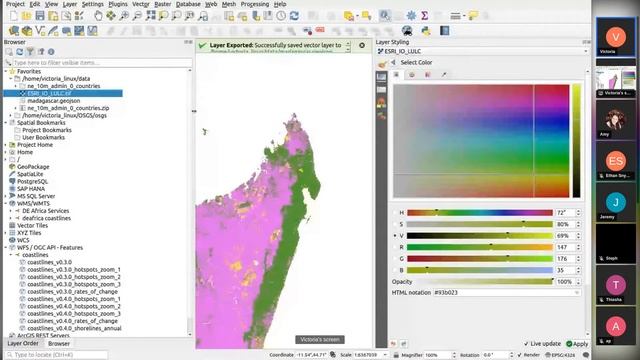Select madagascar.geojson in the browser
Image resolution: width=640 pixels, height=360 pixels.
click(53, 100)
